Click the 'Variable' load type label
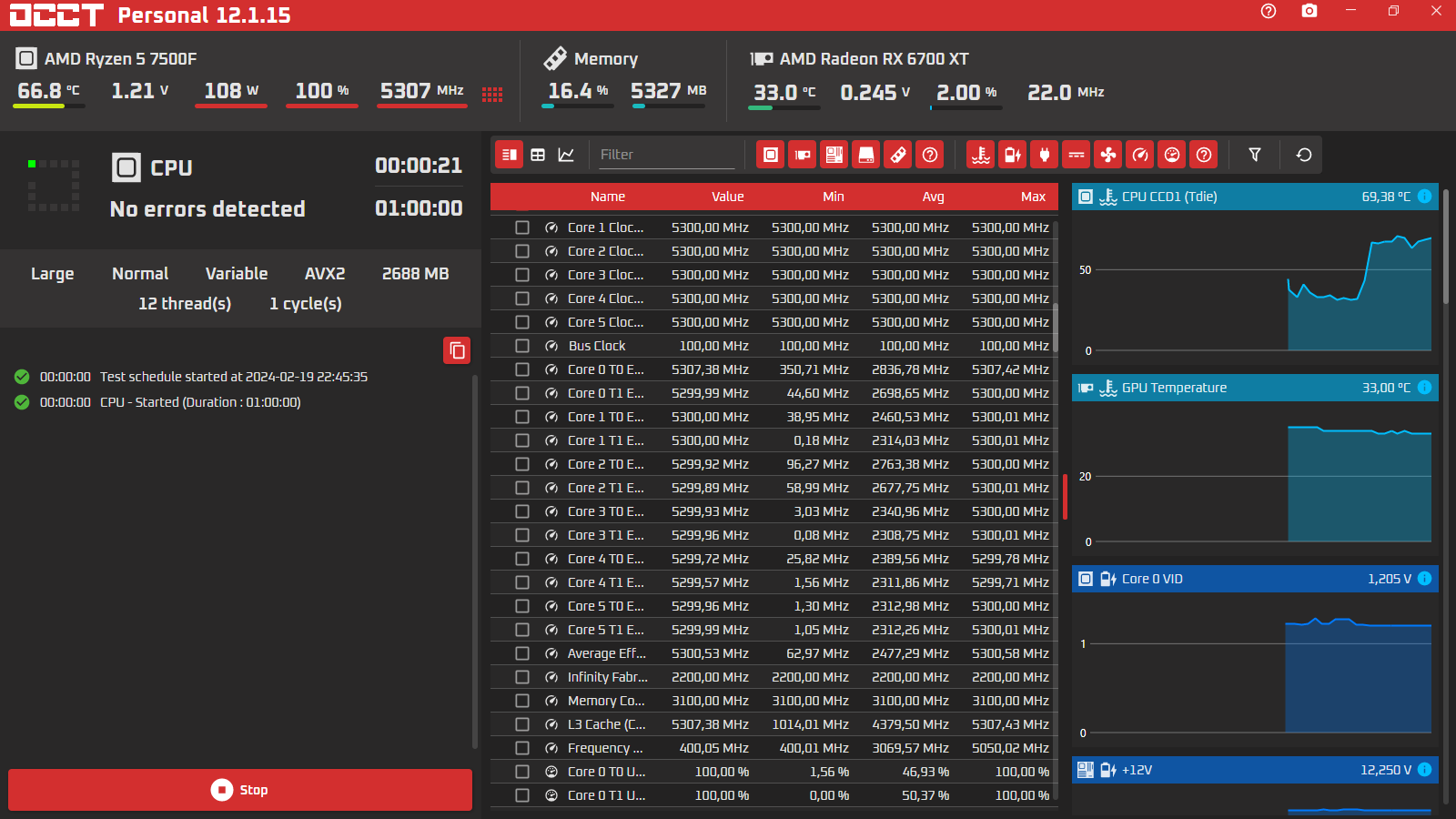Screen dimensions: 1456x819 click(237, 274)
